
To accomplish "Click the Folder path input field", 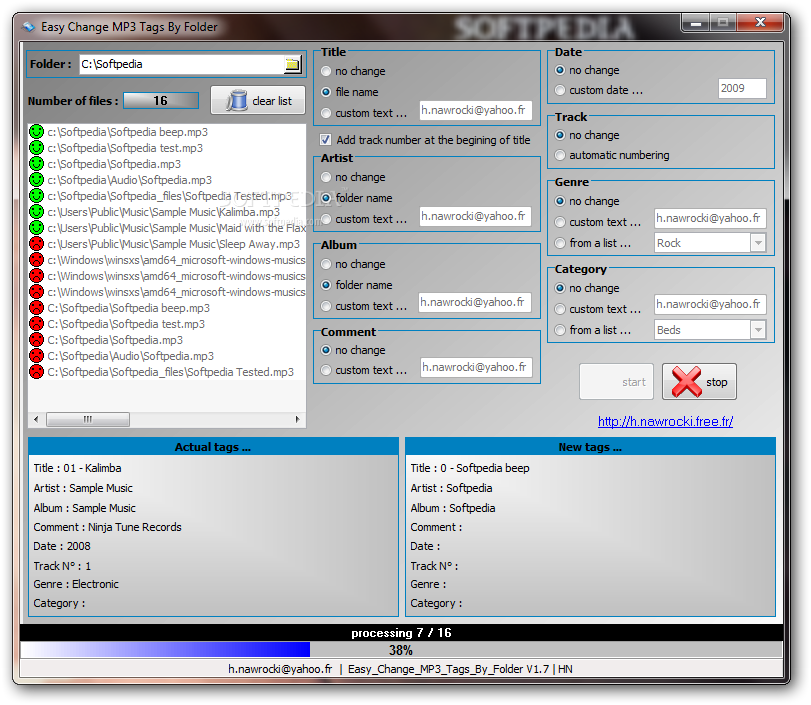I will pos(182,64).
